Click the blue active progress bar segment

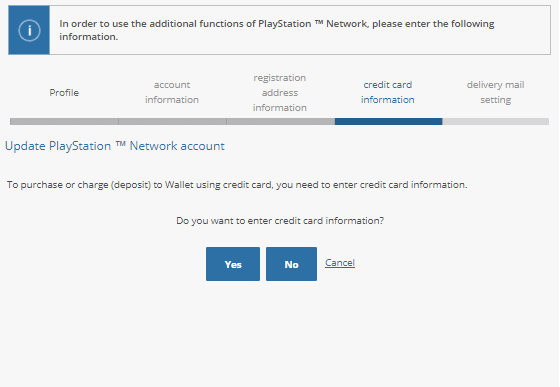pos(389,121)
